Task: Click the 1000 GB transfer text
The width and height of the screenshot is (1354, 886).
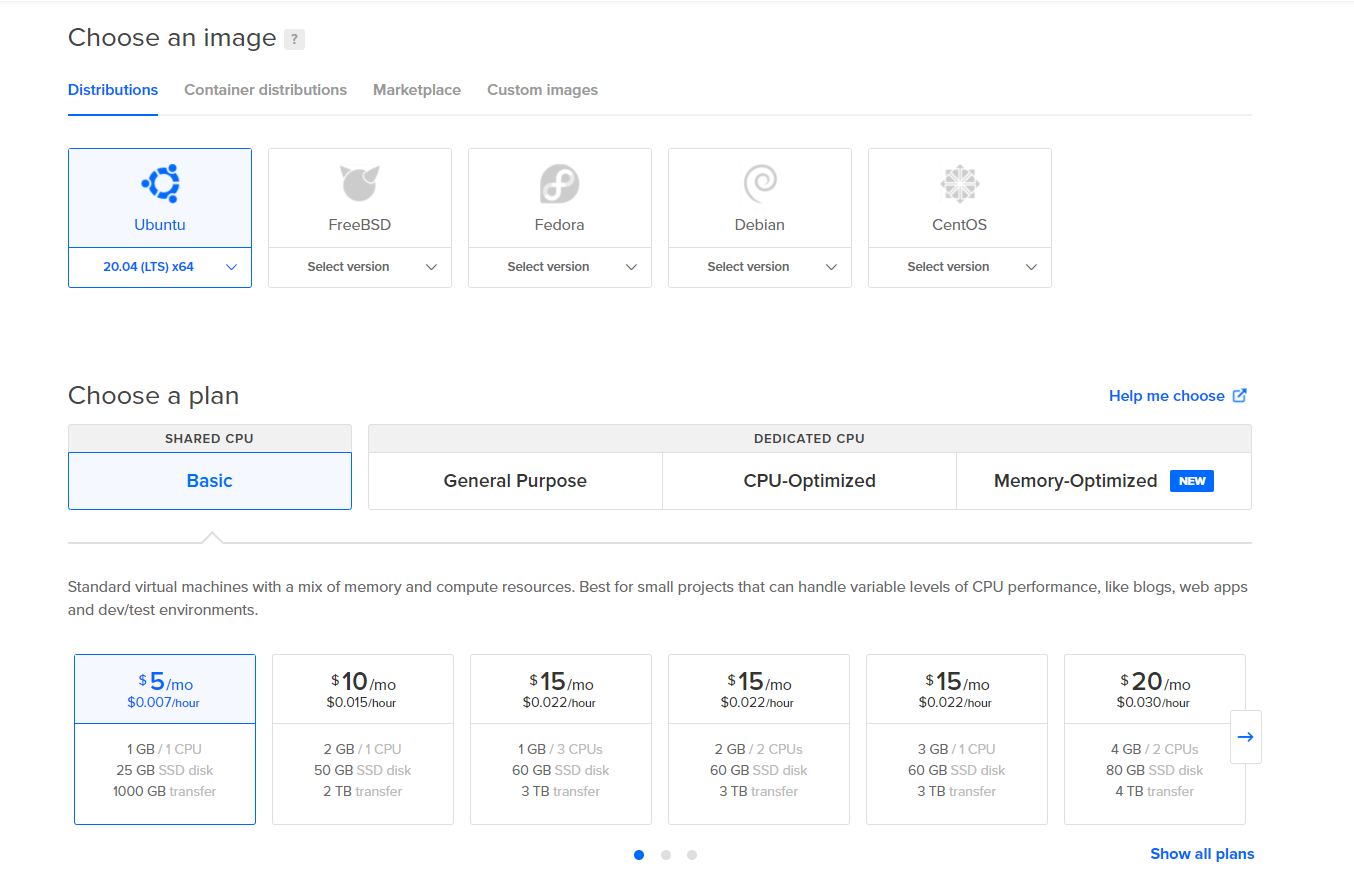Action: point(165,791)
